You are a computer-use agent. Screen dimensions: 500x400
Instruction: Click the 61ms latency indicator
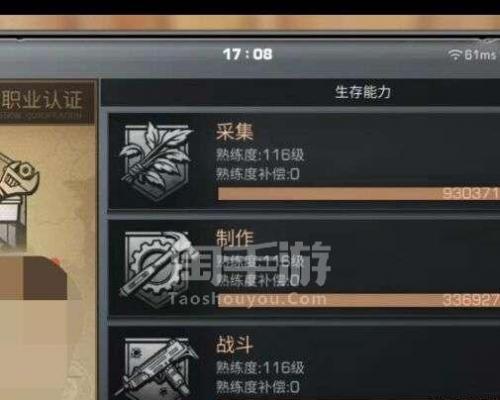coord(480,54)
